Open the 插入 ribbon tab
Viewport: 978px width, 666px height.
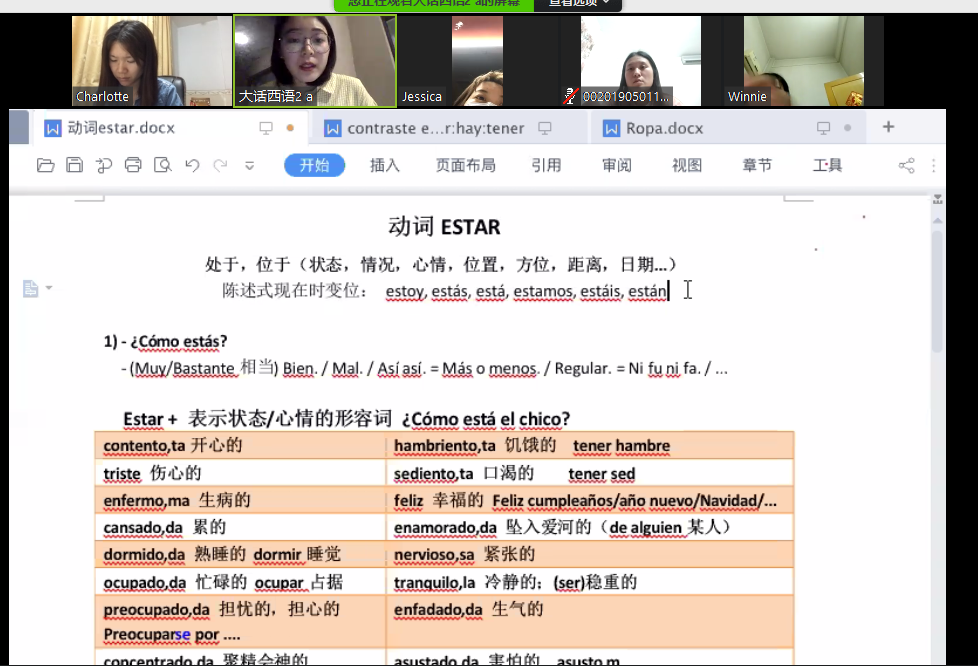pos(384,165)
